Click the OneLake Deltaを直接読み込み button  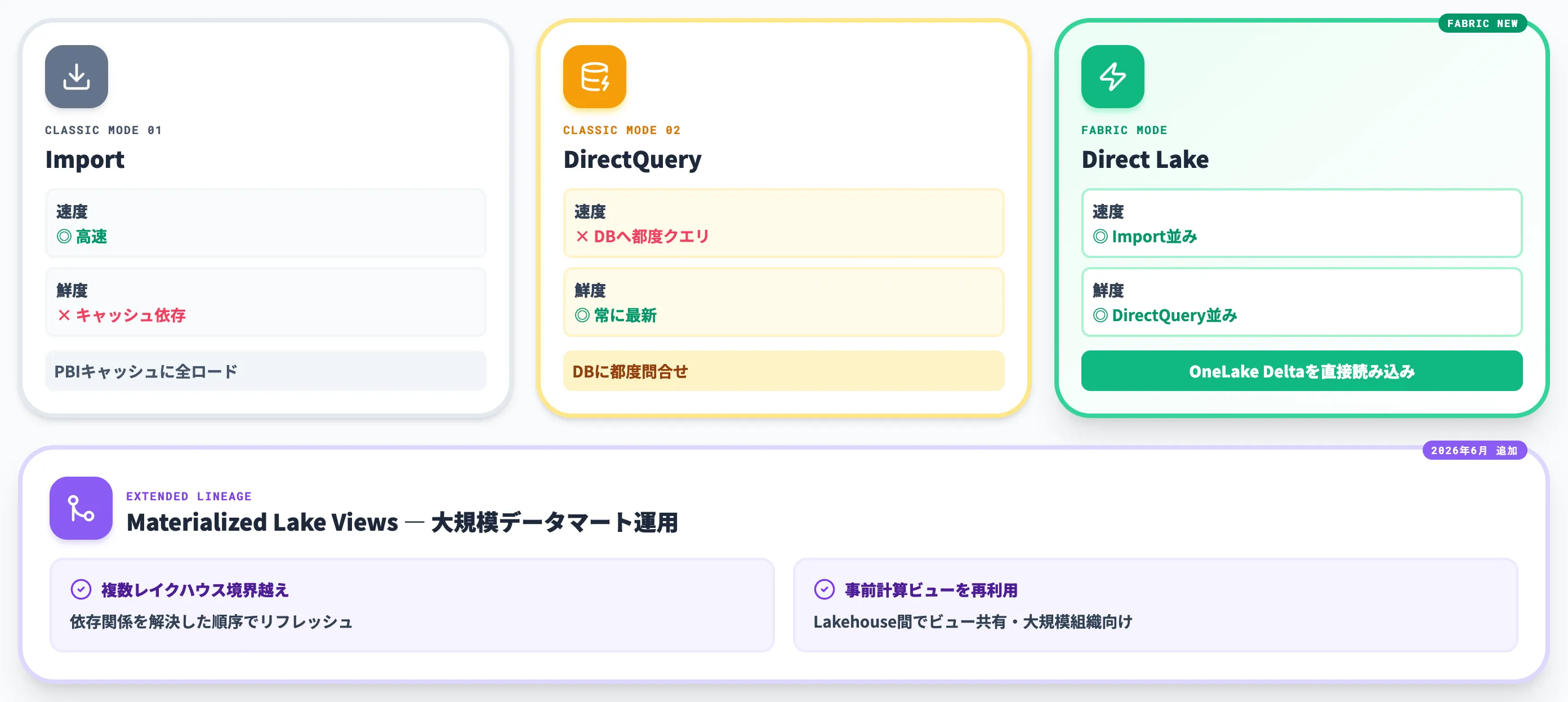(x=1302, y=371)
